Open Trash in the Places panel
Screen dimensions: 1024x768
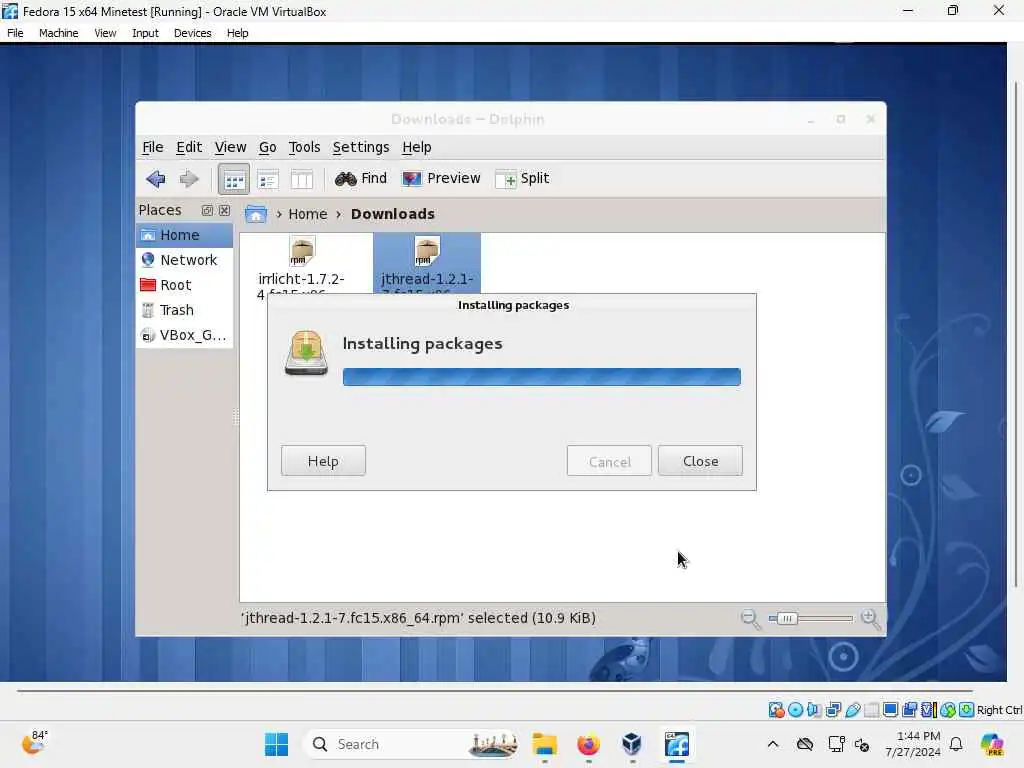tap(184, 310)
